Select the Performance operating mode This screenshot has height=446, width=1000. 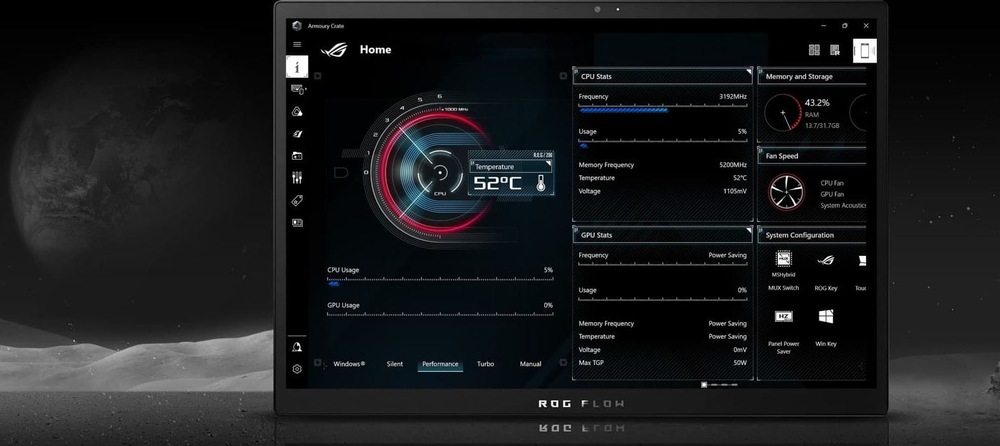[440, 364]
